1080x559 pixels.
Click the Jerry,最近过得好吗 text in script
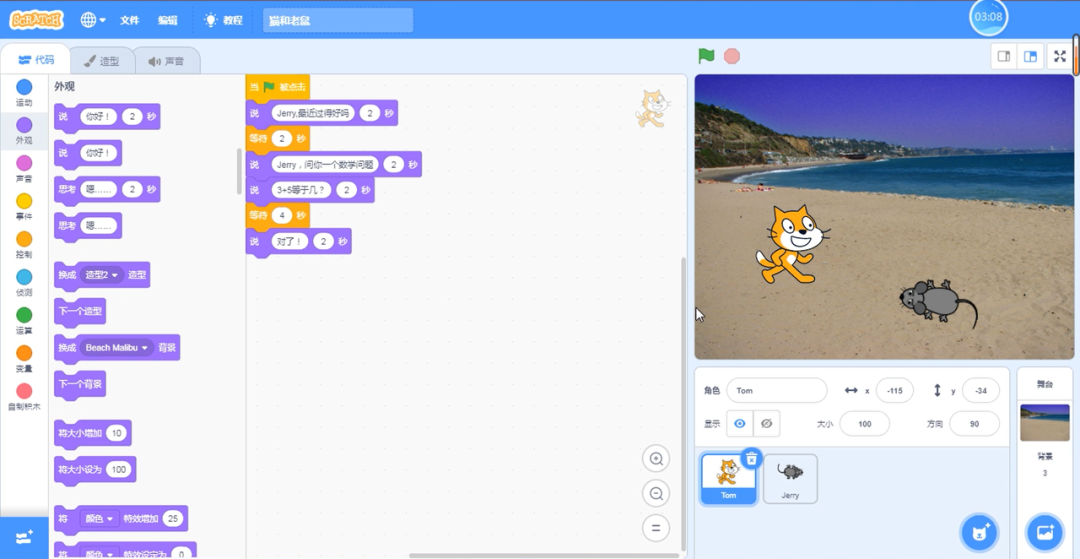[x=313, y=113]
